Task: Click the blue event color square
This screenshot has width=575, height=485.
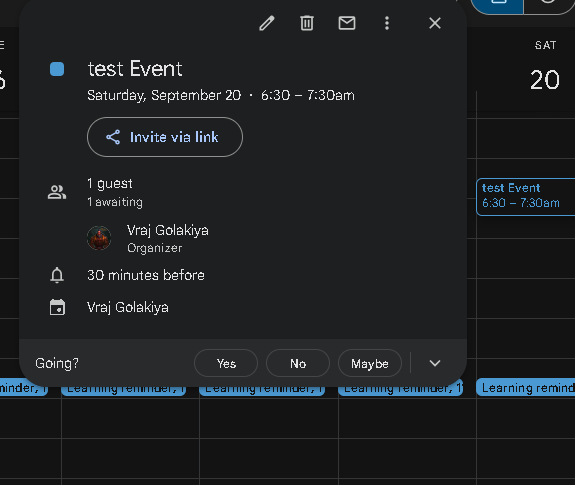Action: coord(57,69)
